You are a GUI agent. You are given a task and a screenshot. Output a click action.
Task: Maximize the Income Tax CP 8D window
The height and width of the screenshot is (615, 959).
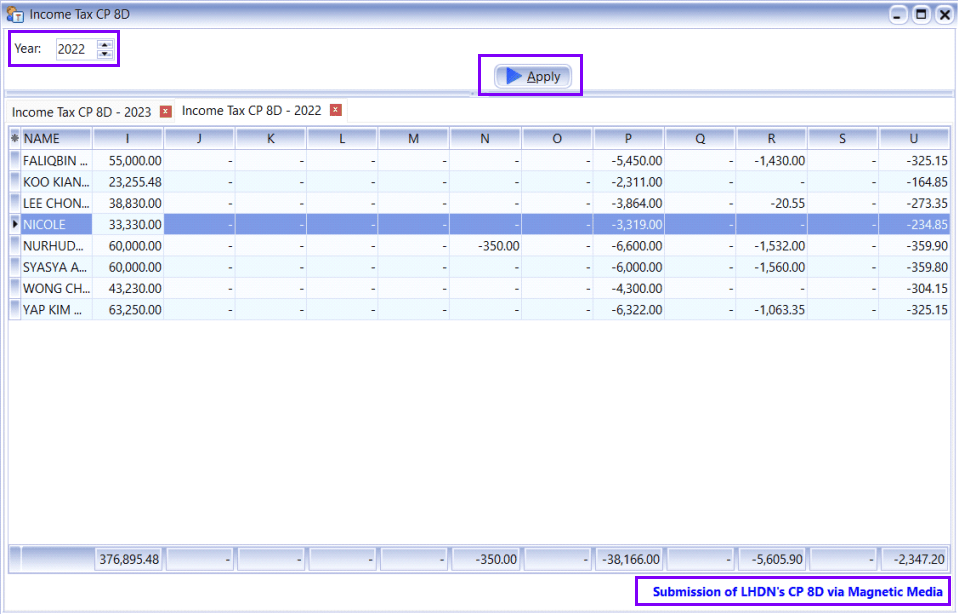tap(921, 15)
